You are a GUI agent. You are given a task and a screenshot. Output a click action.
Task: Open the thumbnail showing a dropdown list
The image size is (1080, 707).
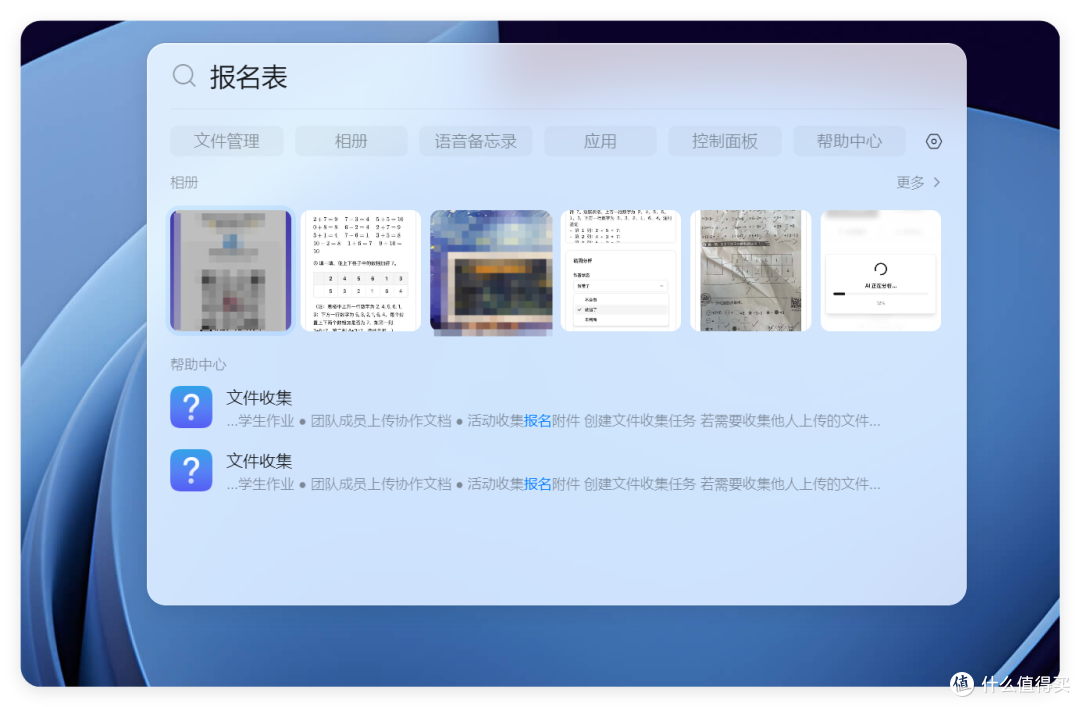(621, 271)
